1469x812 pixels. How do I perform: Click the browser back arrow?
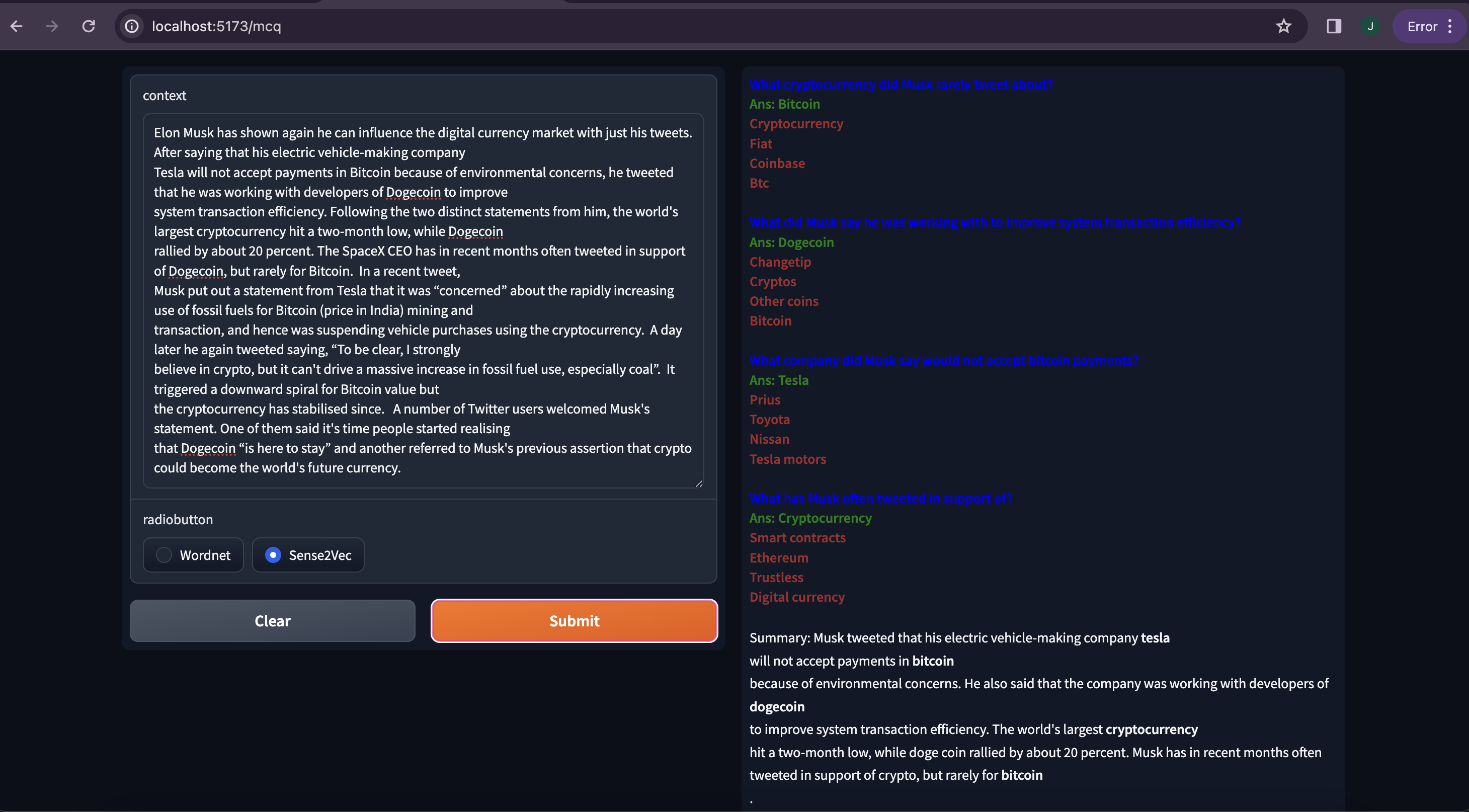(17, 26)
